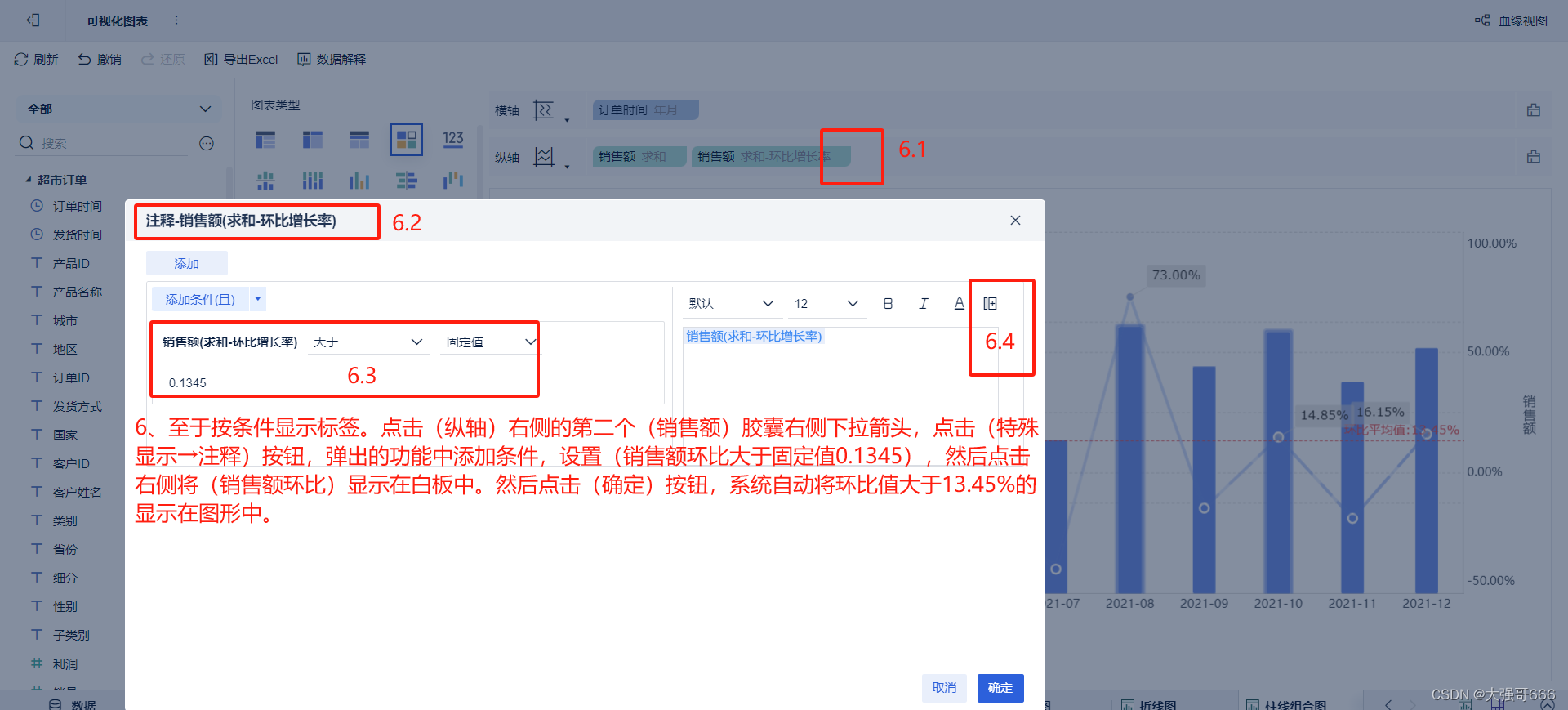
Task: Toggle bold text formatting
Action: click(888, 303)
